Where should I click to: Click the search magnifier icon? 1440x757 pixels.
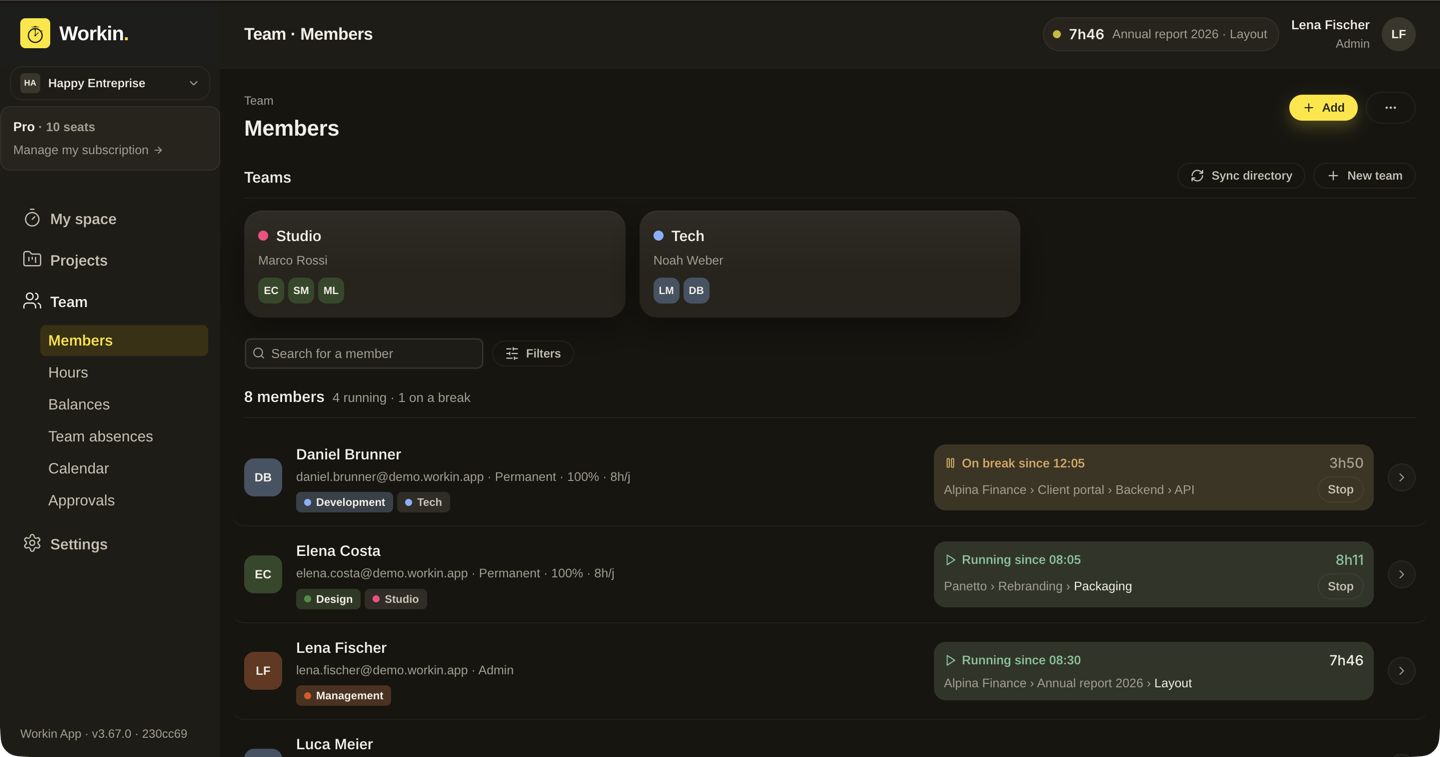[x=259, y=353]
